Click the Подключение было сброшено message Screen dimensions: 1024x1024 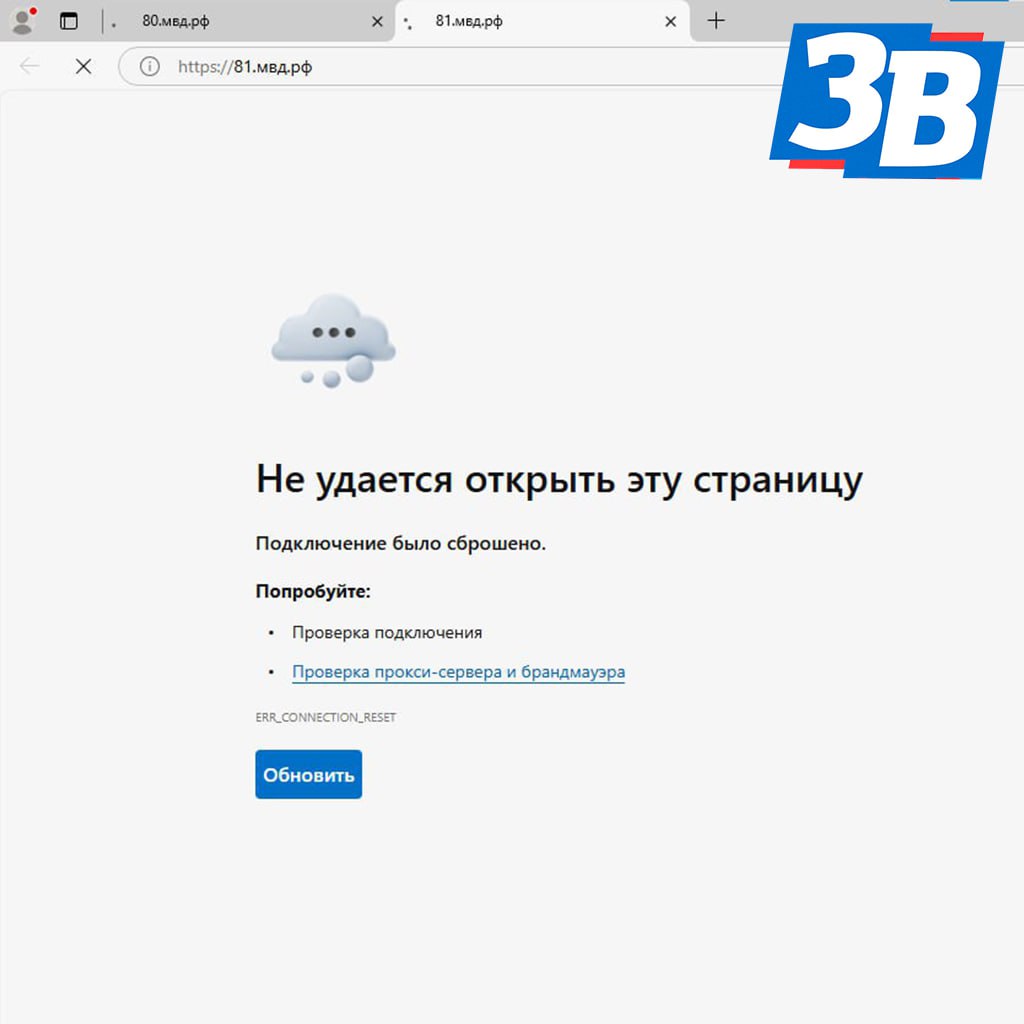400,543
